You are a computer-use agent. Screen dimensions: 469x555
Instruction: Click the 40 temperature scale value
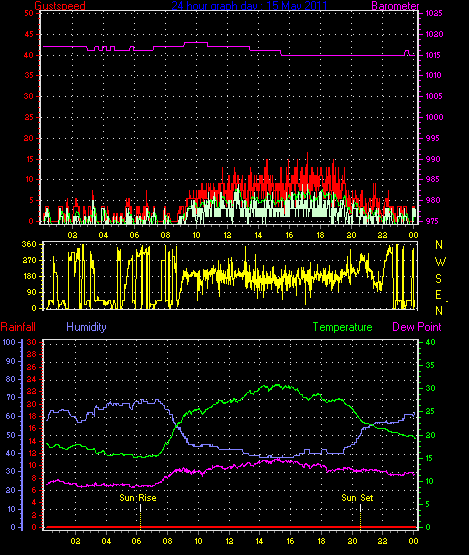pyautogui.click(x=430, y=342)
